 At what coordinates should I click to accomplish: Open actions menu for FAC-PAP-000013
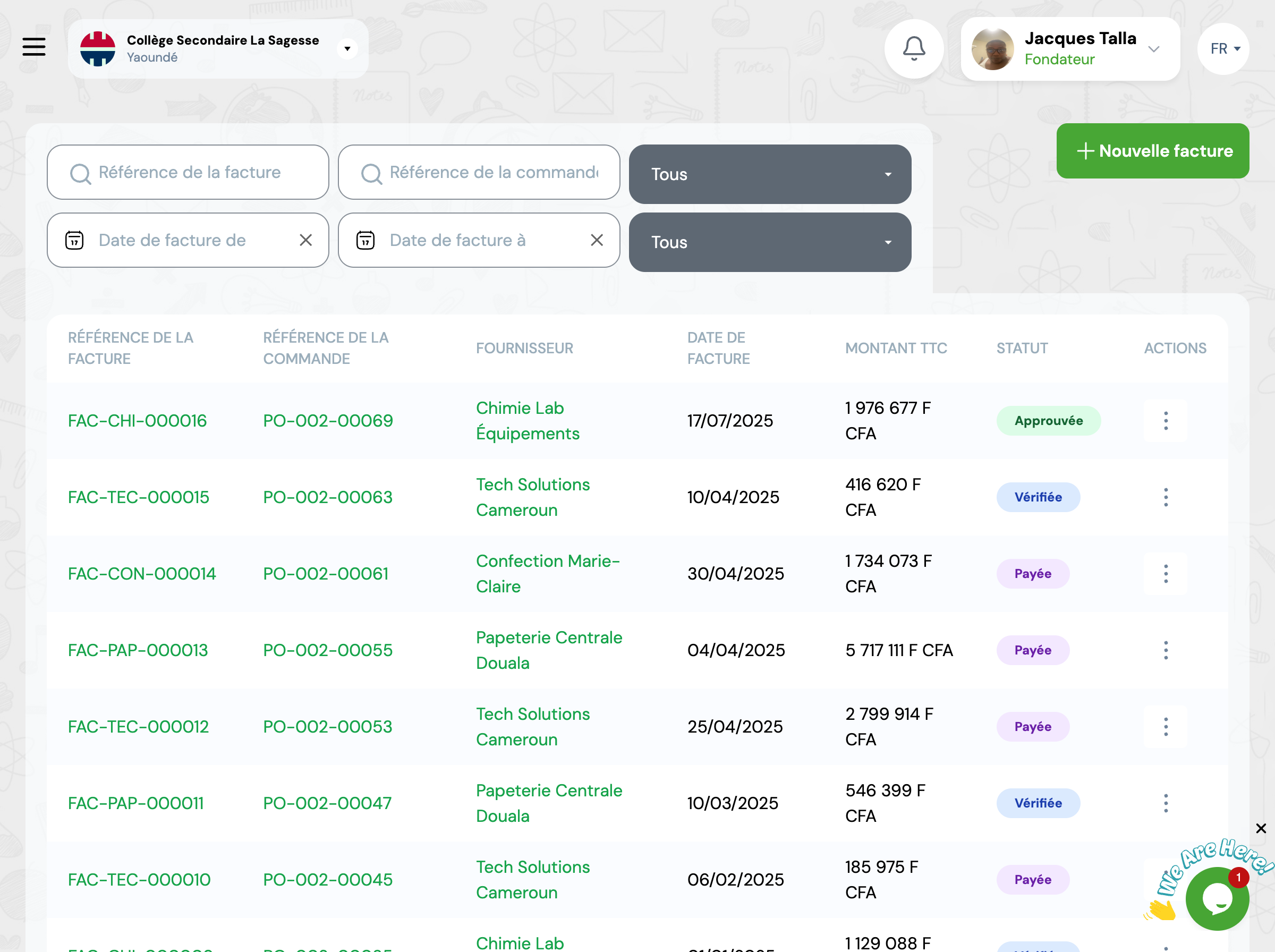coord(1165,650)
